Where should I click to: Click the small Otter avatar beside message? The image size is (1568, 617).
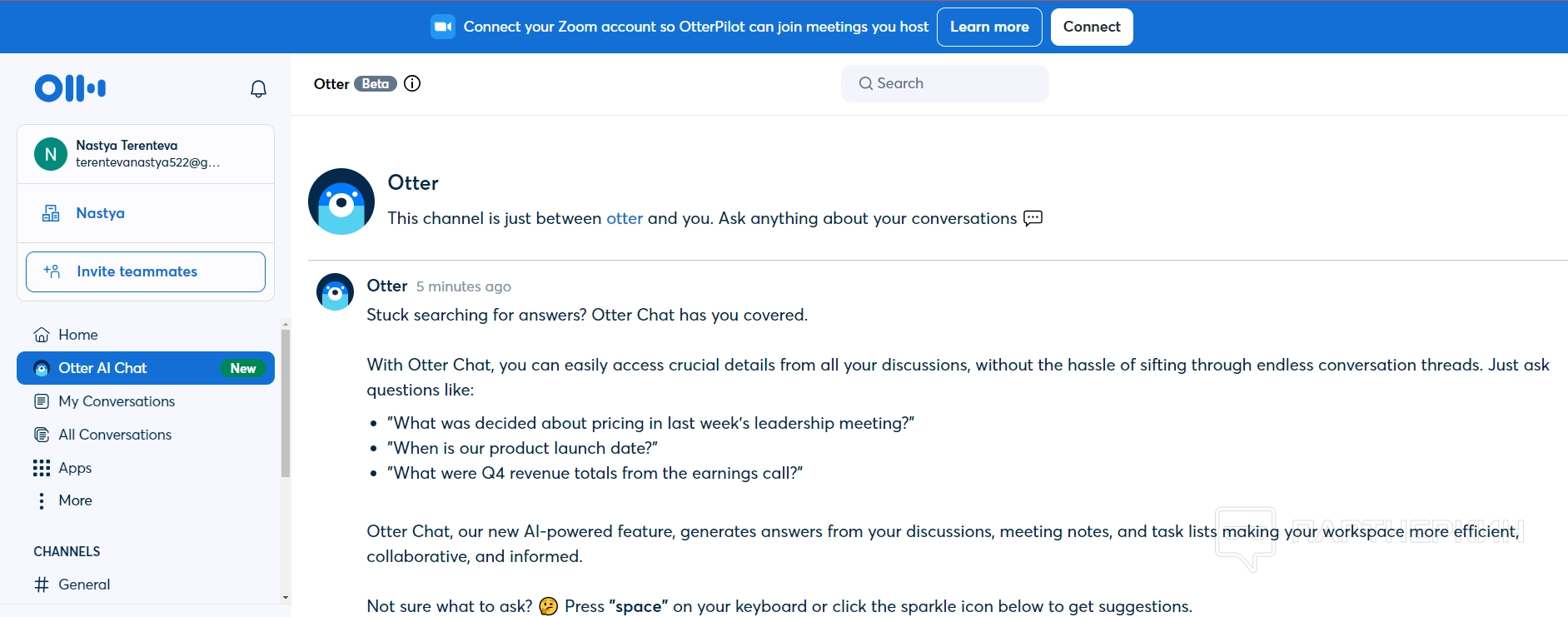pos(336,292)
